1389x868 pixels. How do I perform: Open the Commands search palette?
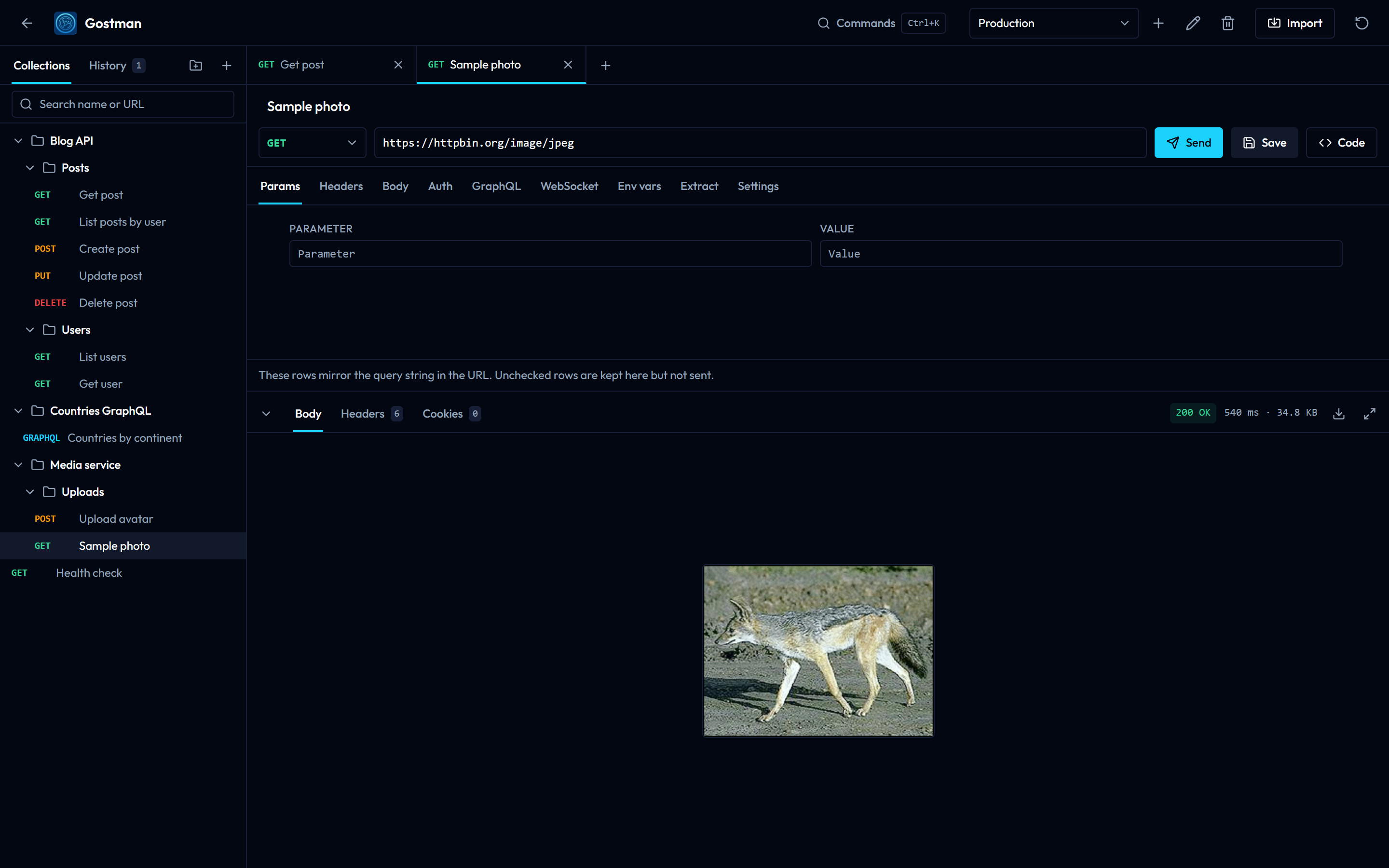coord(881,23)
